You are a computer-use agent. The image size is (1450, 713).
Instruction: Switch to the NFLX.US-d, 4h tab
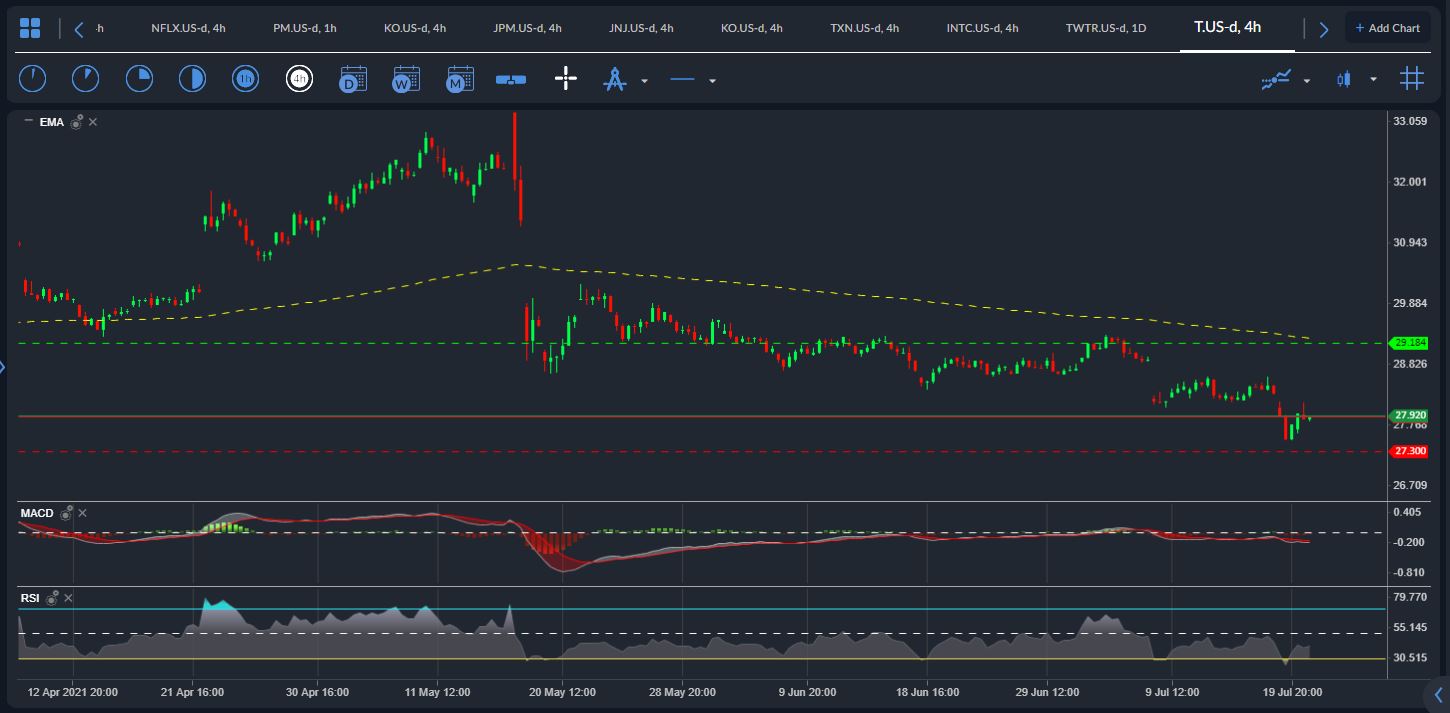click(x=188, y=28)
